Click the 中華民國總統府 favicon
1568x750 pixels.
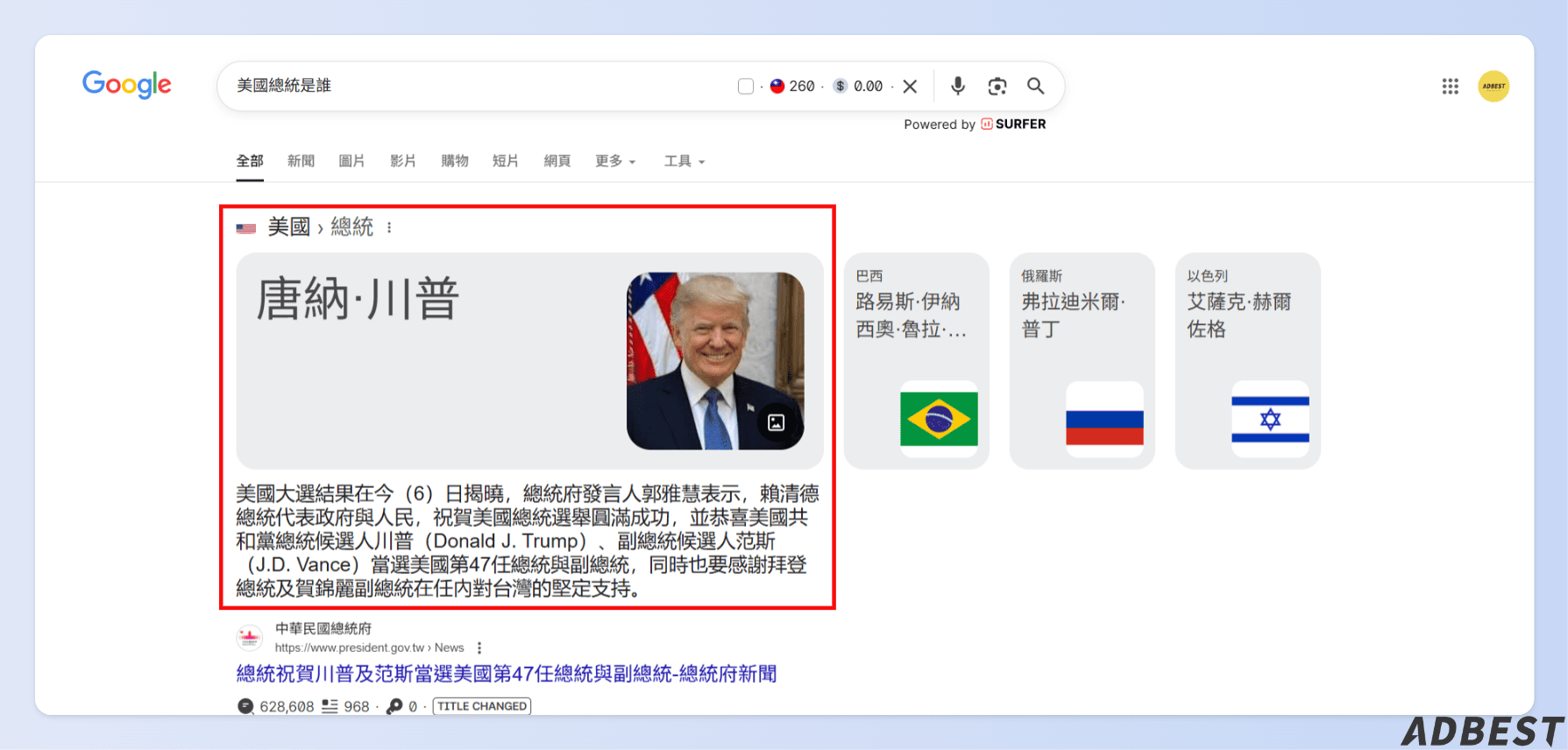[x=250, y=637]
